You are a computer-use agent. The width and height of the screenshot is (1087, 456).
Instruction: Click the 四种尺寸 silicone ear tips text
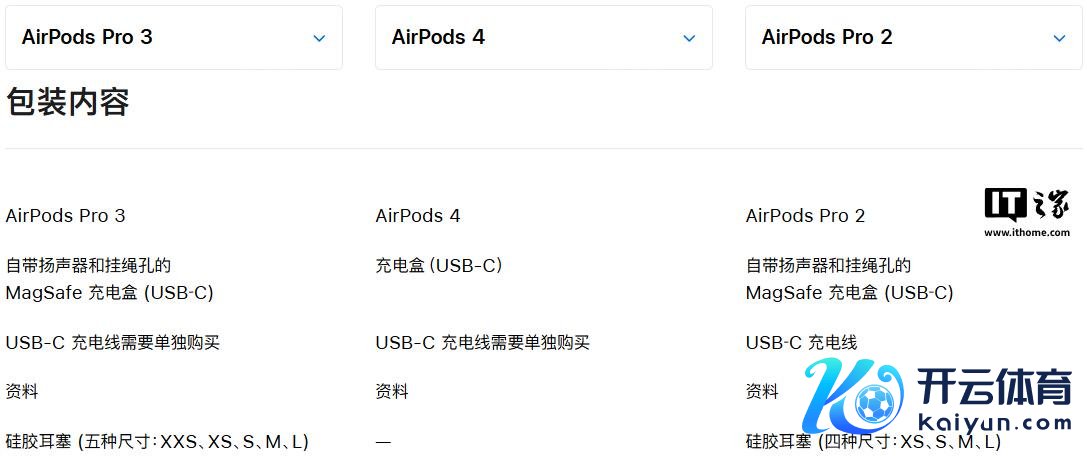pyautogui.click(x=873, y=441)
